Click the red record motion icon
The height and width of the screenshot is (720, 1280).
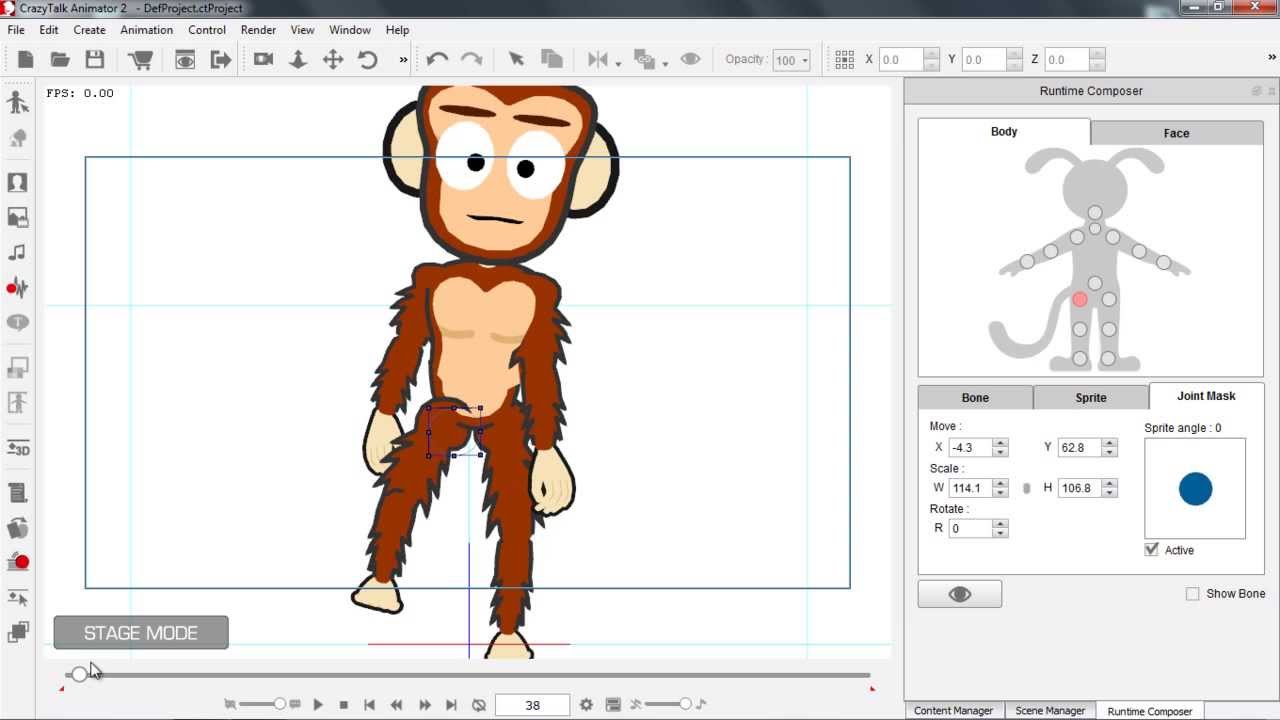tap(18, 562)
